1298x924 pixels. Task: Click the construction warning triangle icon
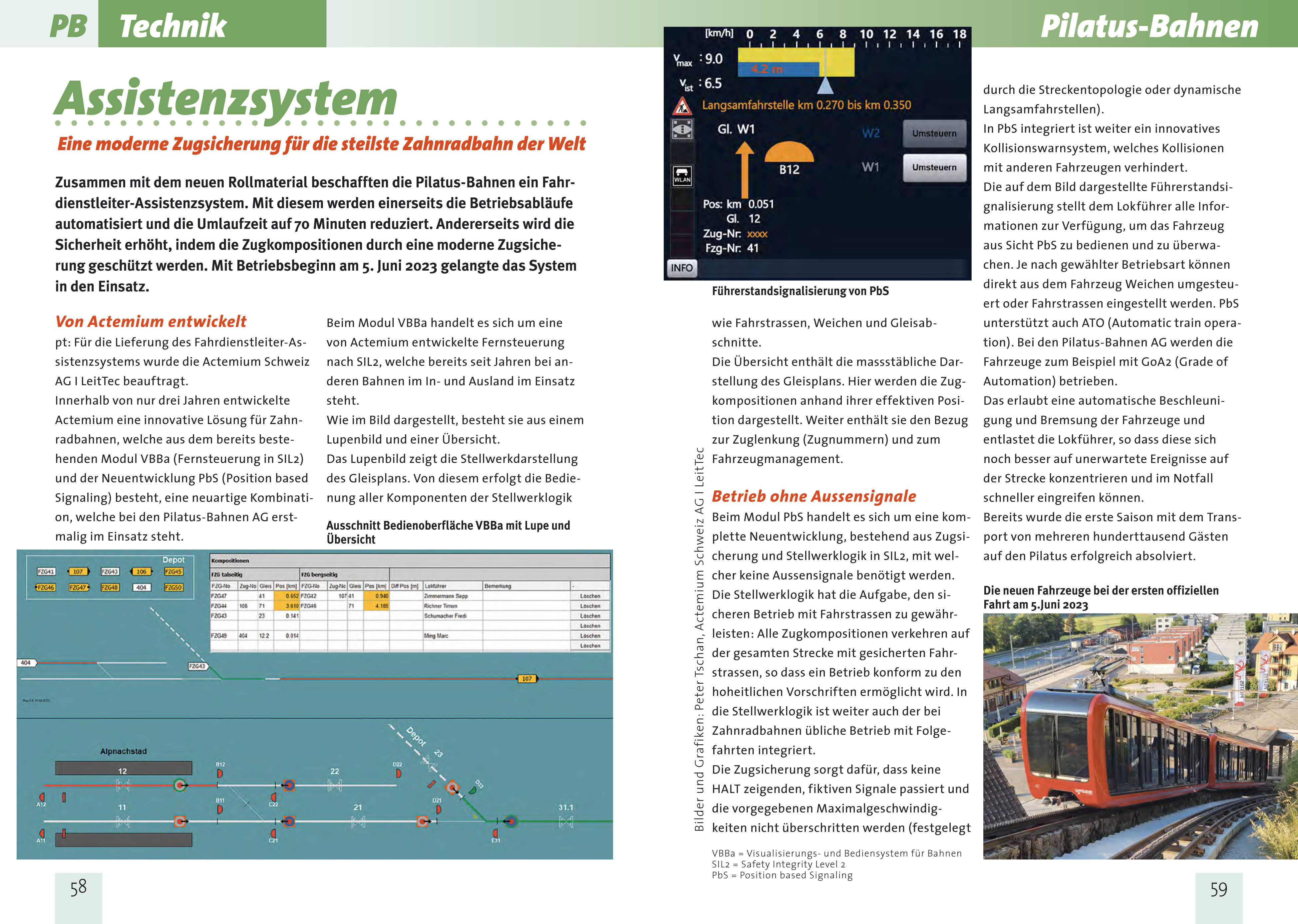coord(682,106)
